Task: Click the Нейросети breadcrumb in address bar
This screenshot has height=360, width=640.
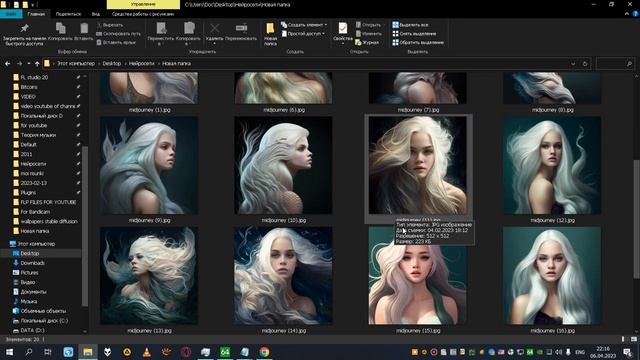Action: pyautogui.click(x=142, y=64)
